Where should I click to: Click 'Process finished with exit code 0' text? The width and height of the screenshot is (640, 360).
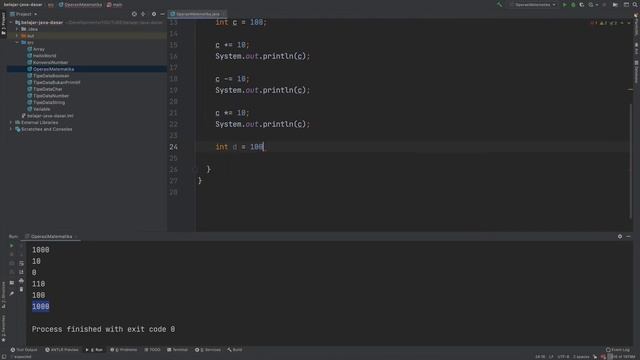103,329
